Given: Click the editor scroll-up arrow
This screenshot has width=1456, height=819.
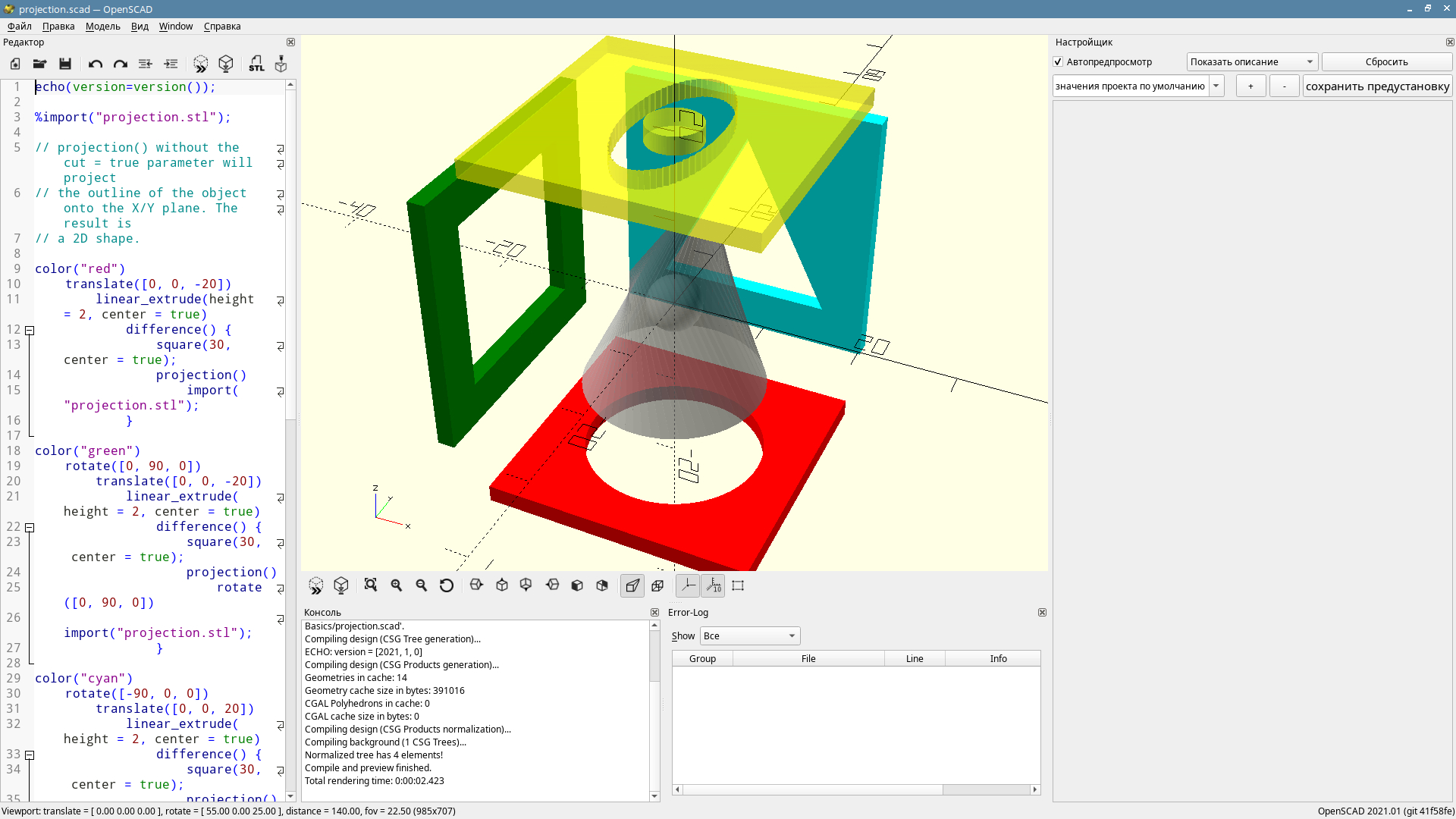Looking at the screenshot, I should pos(290,86).
